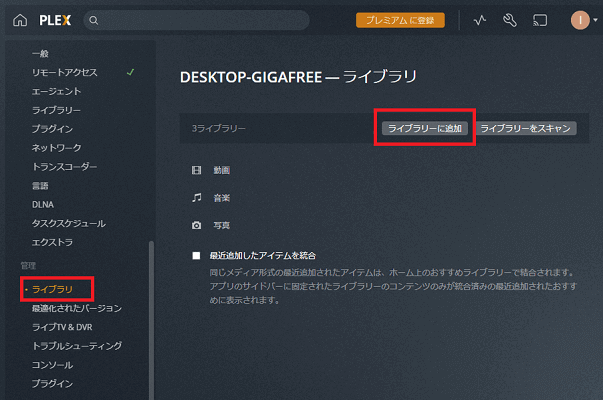Click the 管理 section header

click(x=28, y=265)
